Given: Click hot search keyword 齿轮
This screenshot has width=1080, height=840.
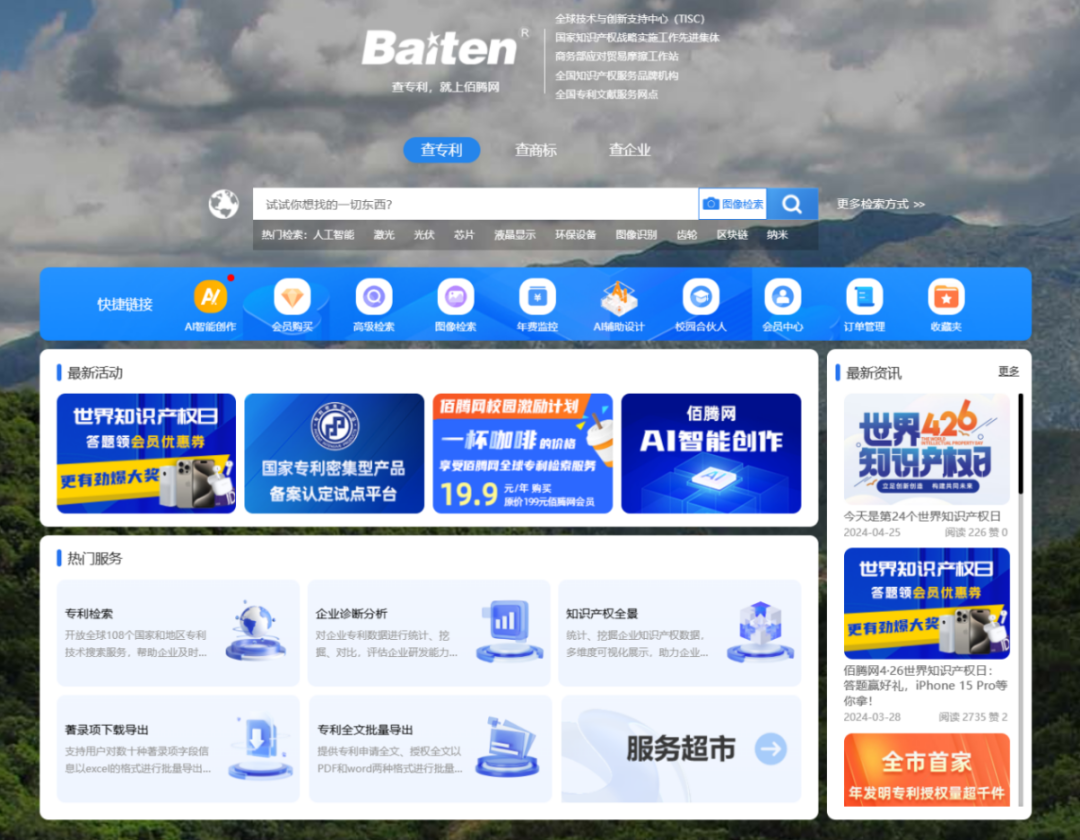Looking at the screenshot, I should click(x=687, y=235).
